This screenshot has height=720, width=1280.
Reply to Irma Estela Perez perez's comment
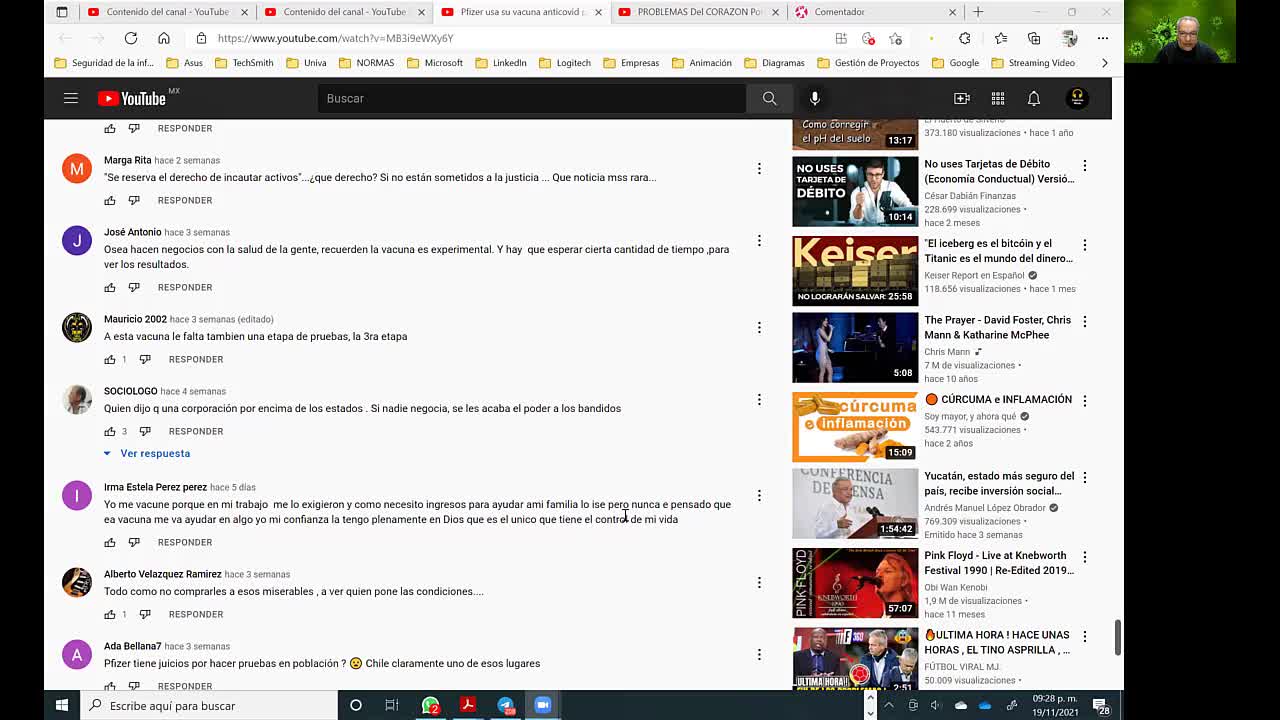coord(185,542)
